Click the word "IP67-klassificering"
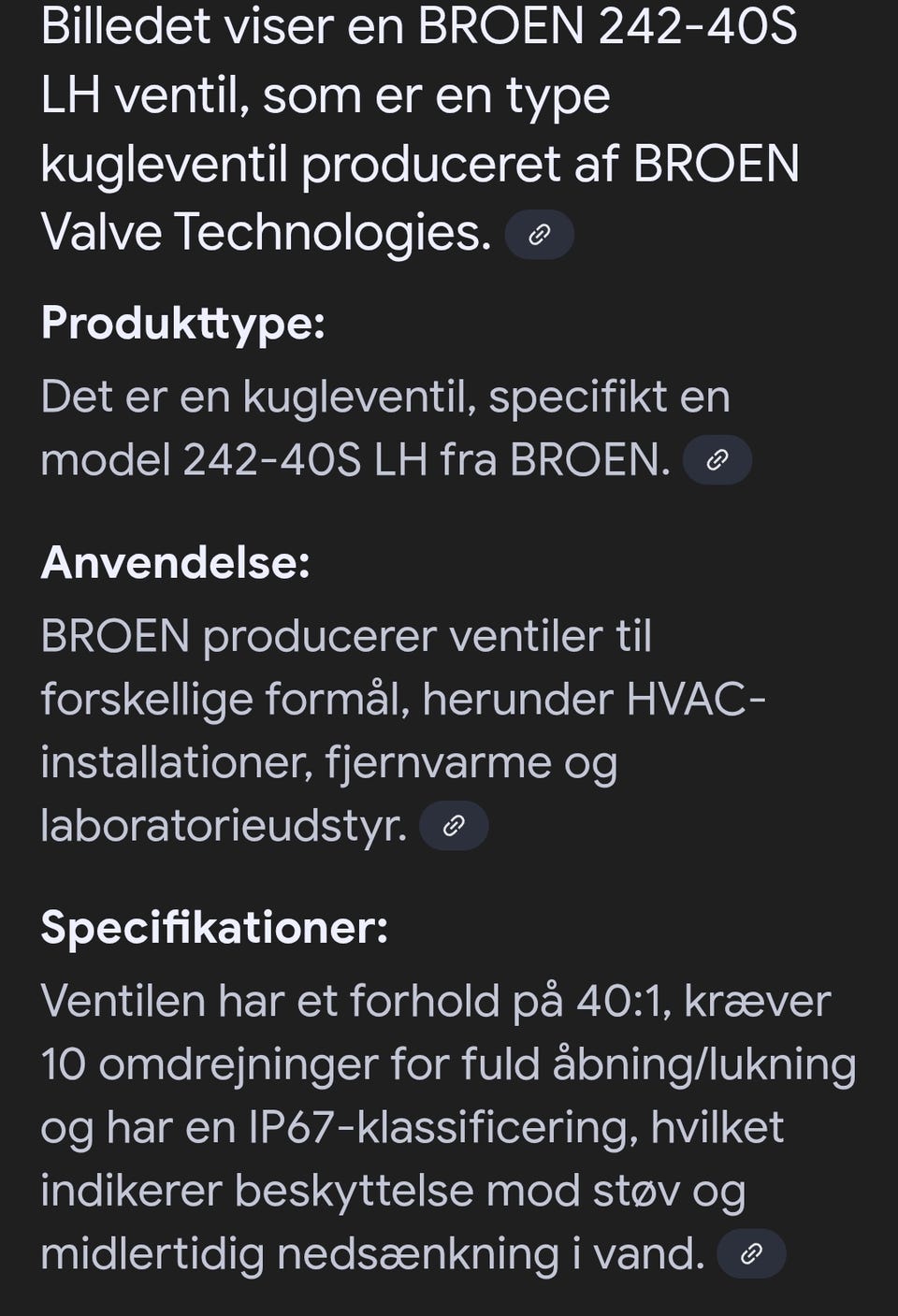Viewport: 898px width, 1316px height. 443,1128
